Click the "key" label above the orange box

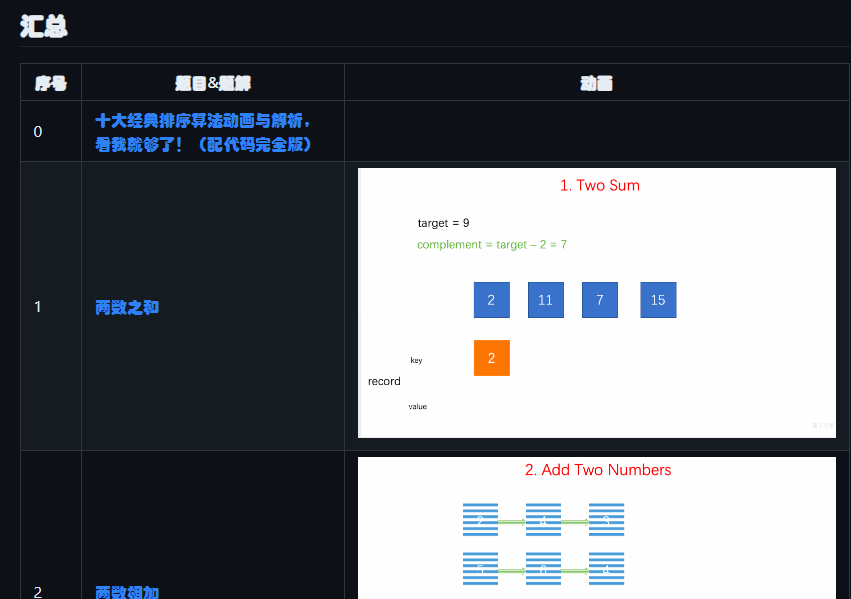pos(416,359)
